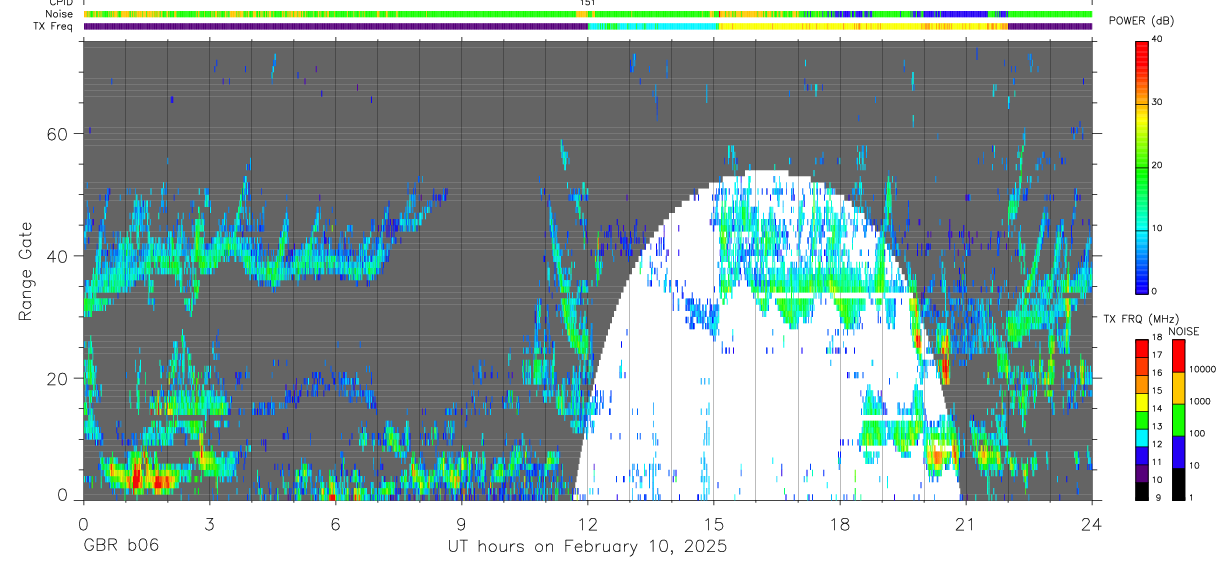This screenshot has width=1228, height=567.
Task: Click the 100 label on the NOISE scale
Action: 1196,433
